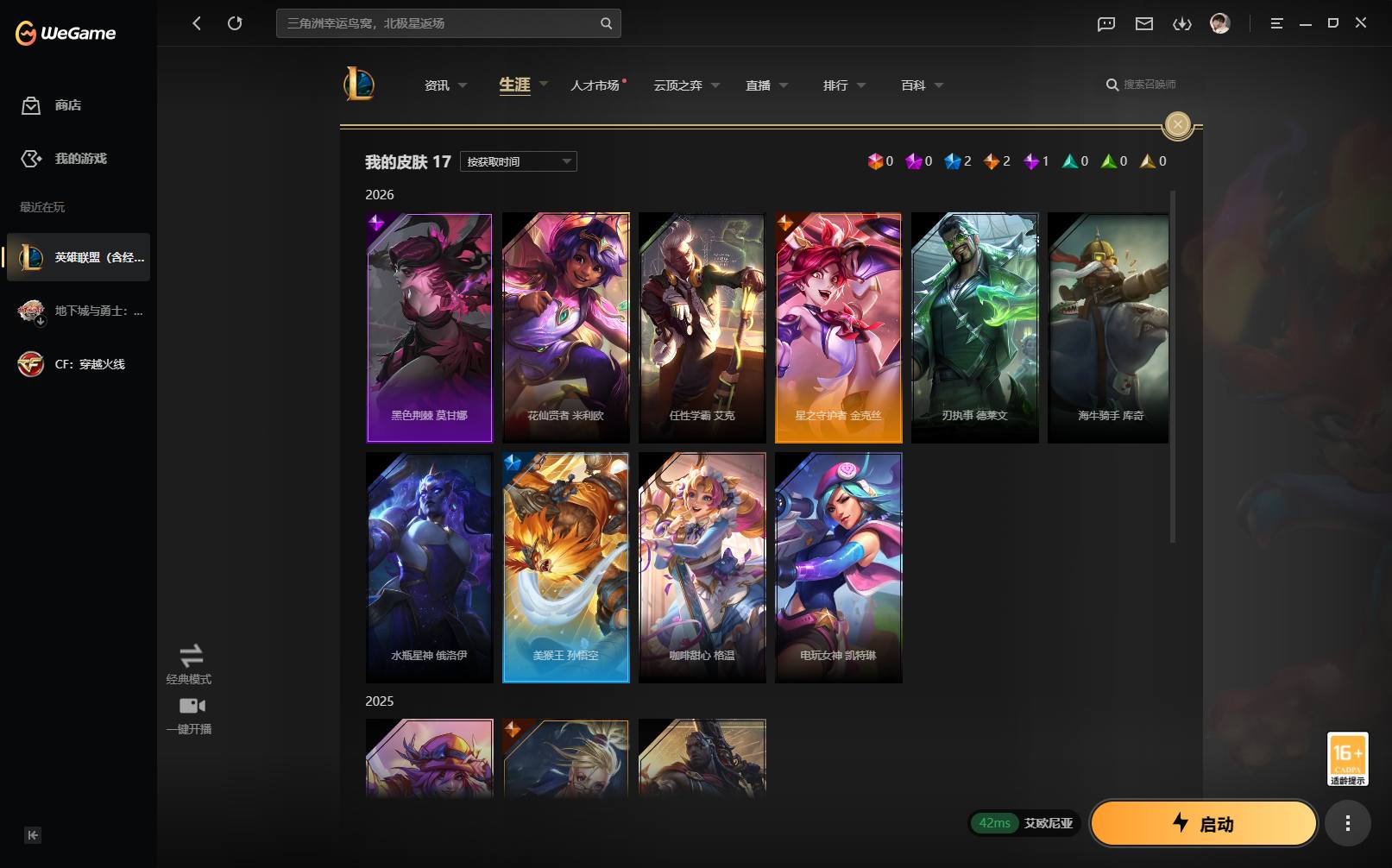Focus the 搜索召唤师 summoner search field

(1150, 85)
